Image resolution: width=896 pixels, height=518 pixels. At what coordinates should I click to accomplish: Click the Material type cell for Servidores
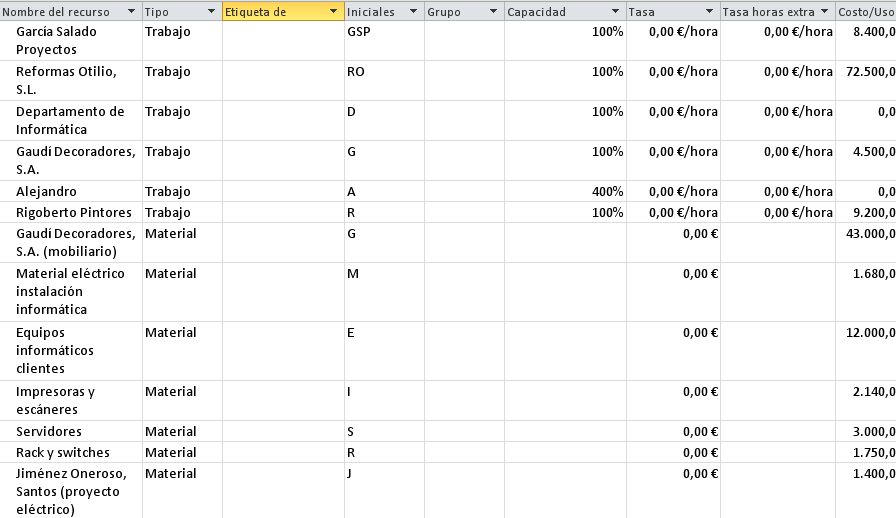pos(182,431)
